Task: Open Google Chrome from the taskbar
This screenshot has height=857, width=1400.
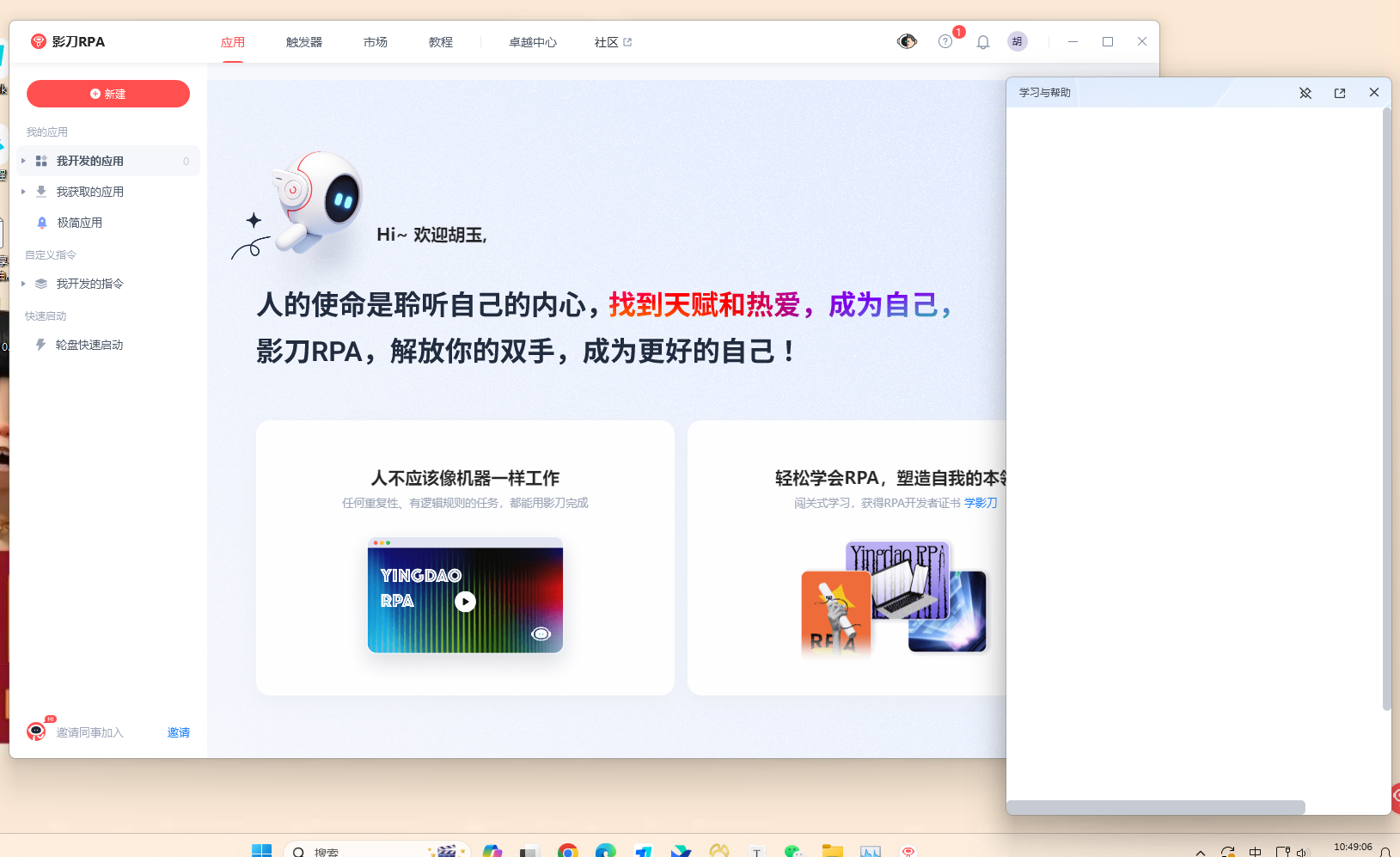Action: 567,851
